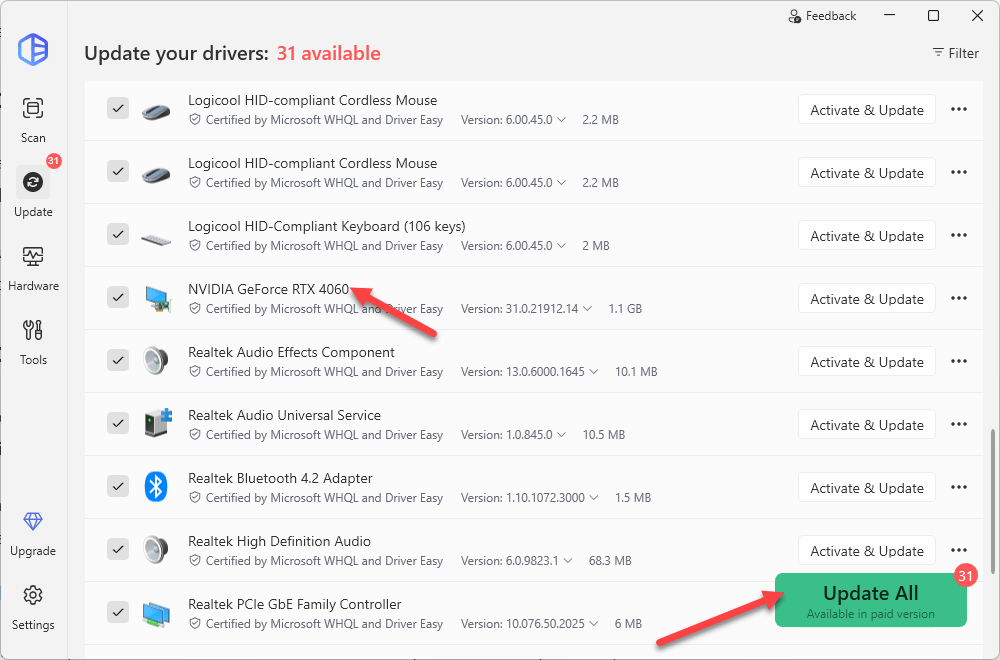
Task: Uncheck the NVIDIA GeForce RTX 4060 checkbox
Action: click(x=118, y=297)
